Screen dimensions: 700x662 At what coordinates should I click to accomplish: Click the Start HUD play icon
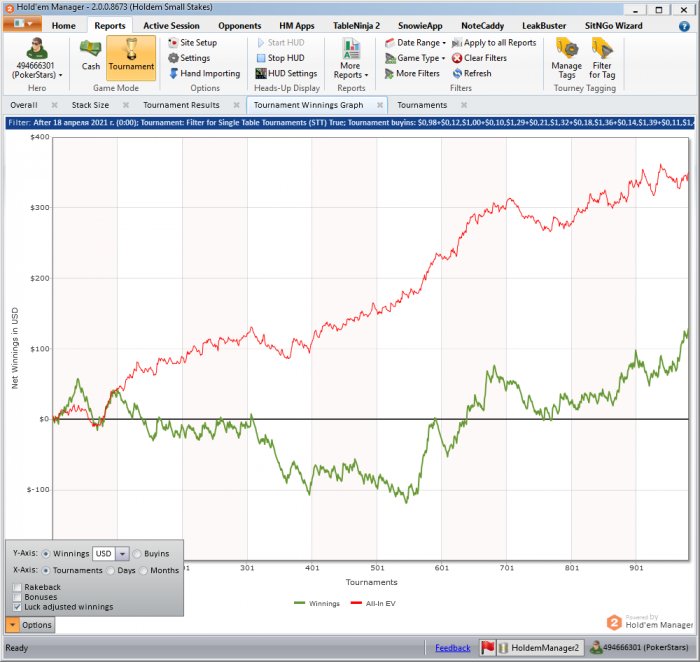point(261,43)
